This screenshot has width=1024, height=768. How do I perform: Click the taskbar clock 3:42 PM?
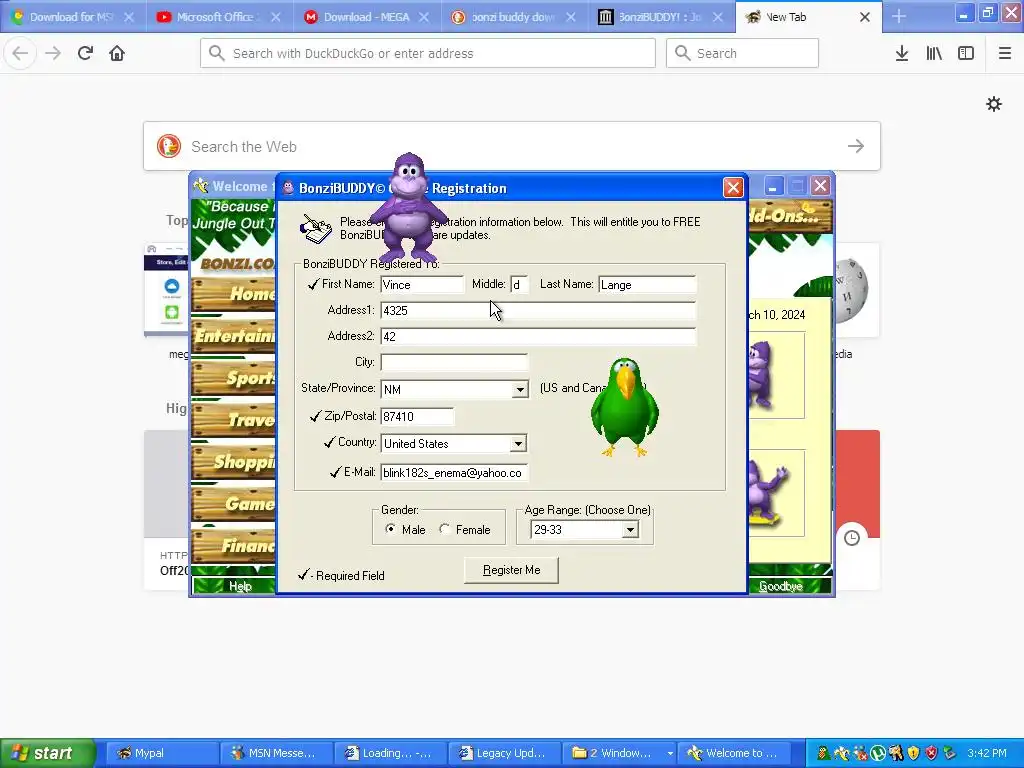pyautogui.click(x=987, y=753)
